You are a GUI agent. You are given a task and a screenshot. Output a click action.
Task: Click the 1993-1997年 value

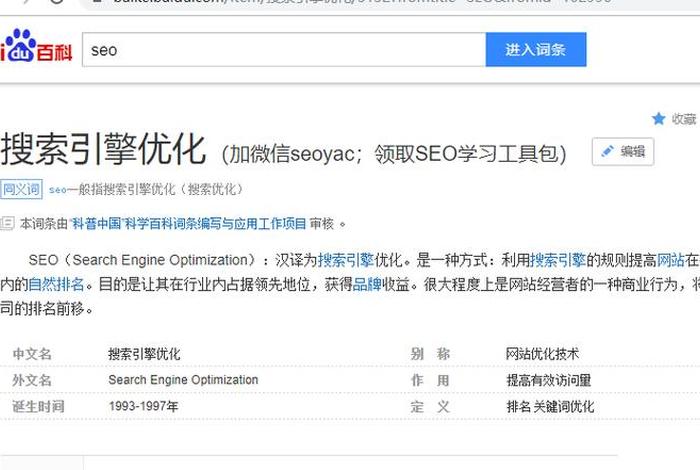[143, 406]
